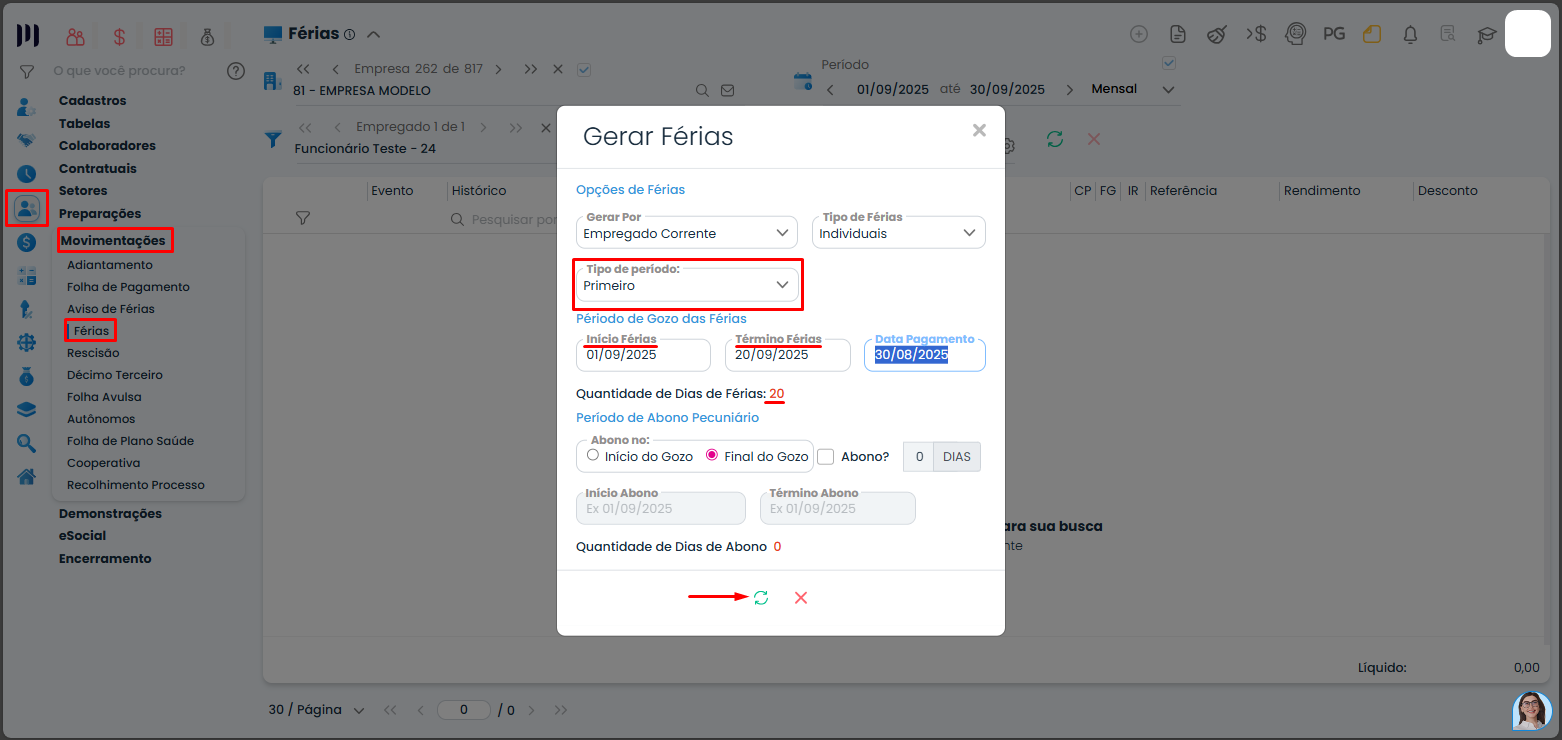Go to the next Empresa with the single arrow
Screen dimensions: 1562x740
498,70
